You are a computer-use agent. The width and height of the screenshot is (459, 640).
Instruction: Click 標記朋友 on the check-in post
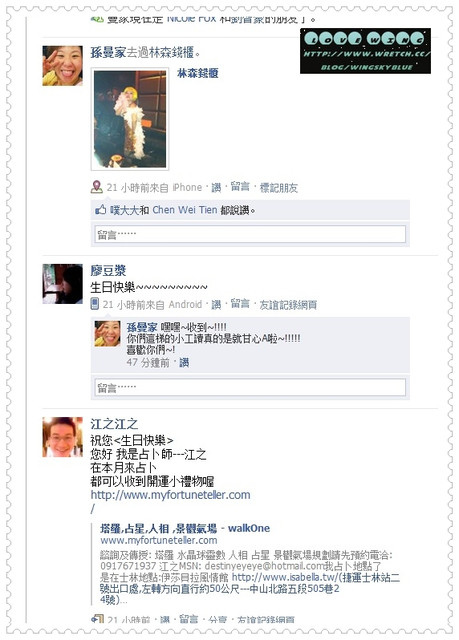click(x=279, y=188)
